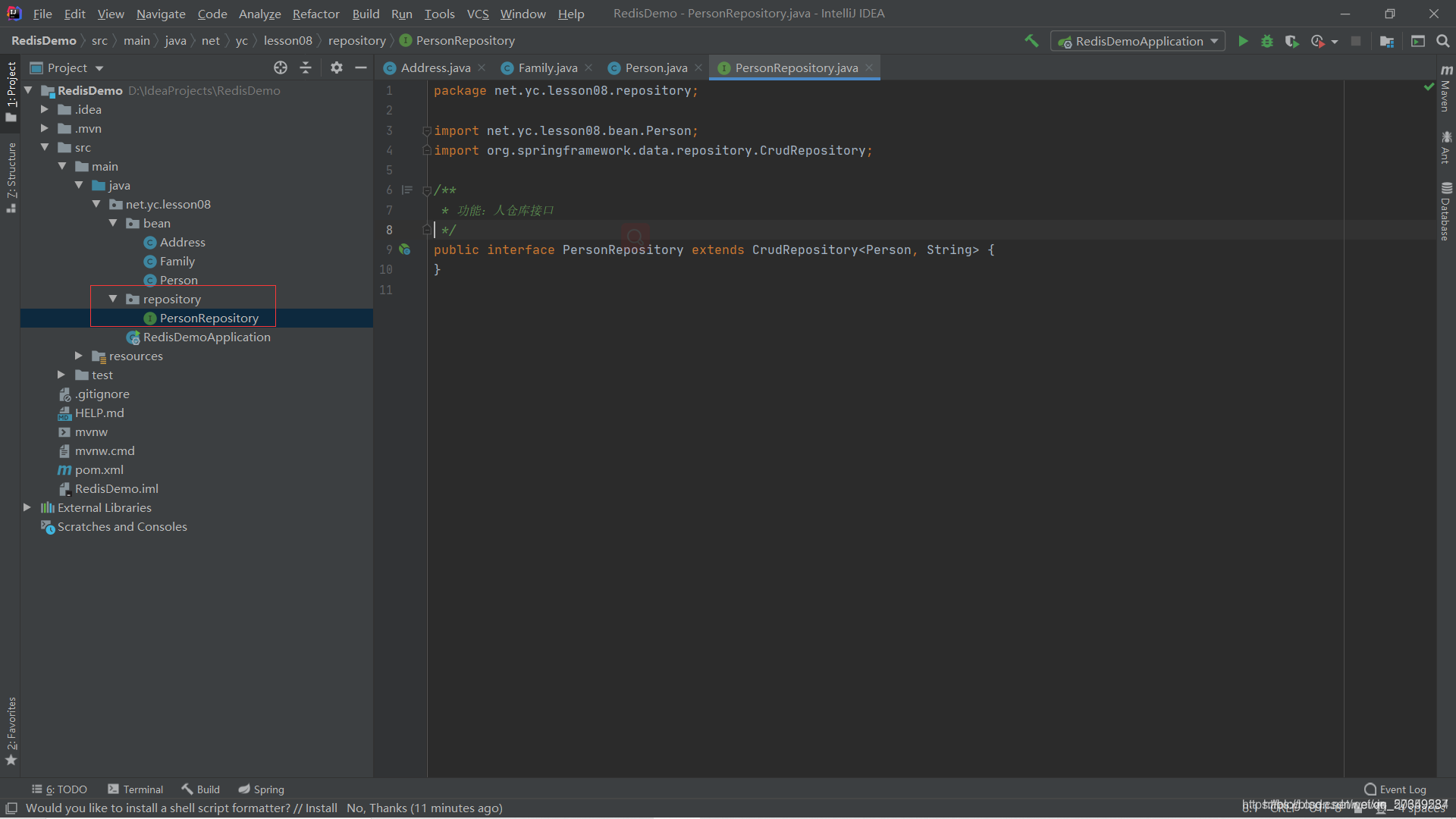The height and width of the screenshot is (819, 1456).
Task: Click the Build project hammer icon
Action: [x=1031, y=41]
